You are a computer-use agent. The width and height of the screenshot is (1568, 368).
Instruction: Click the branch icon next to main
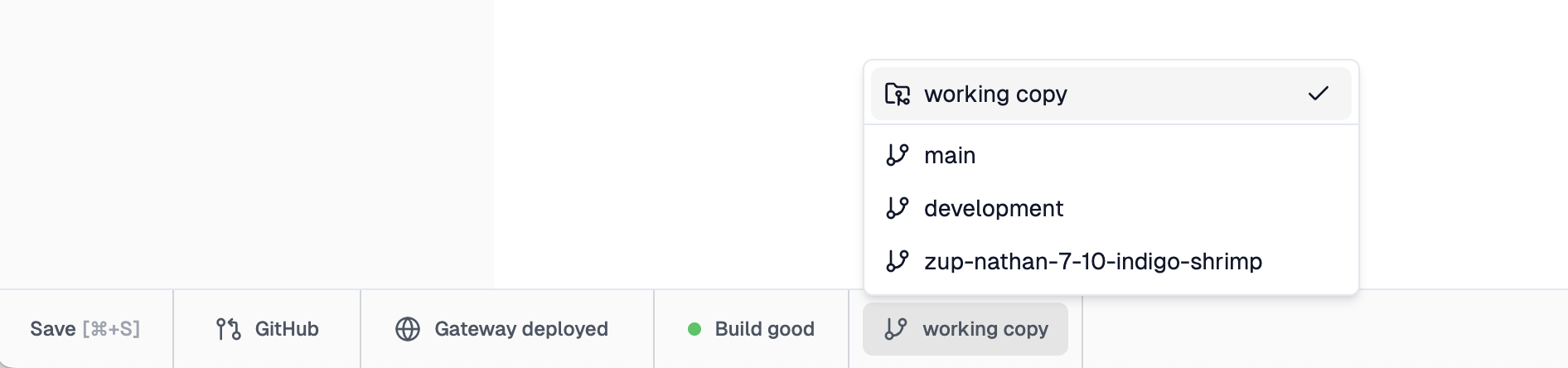point(898,155)
